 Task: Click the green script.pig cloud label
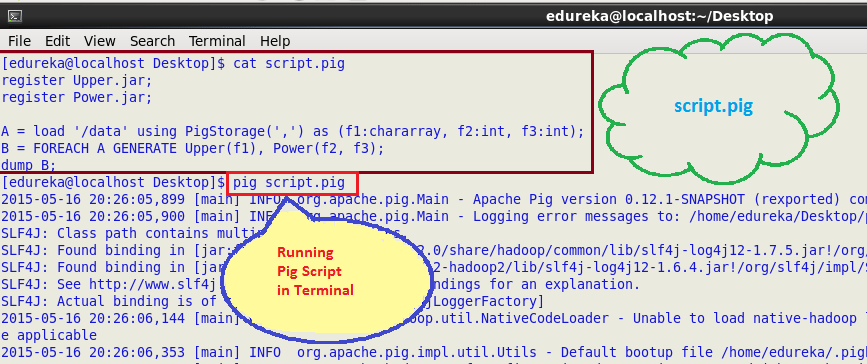(713, 106)
